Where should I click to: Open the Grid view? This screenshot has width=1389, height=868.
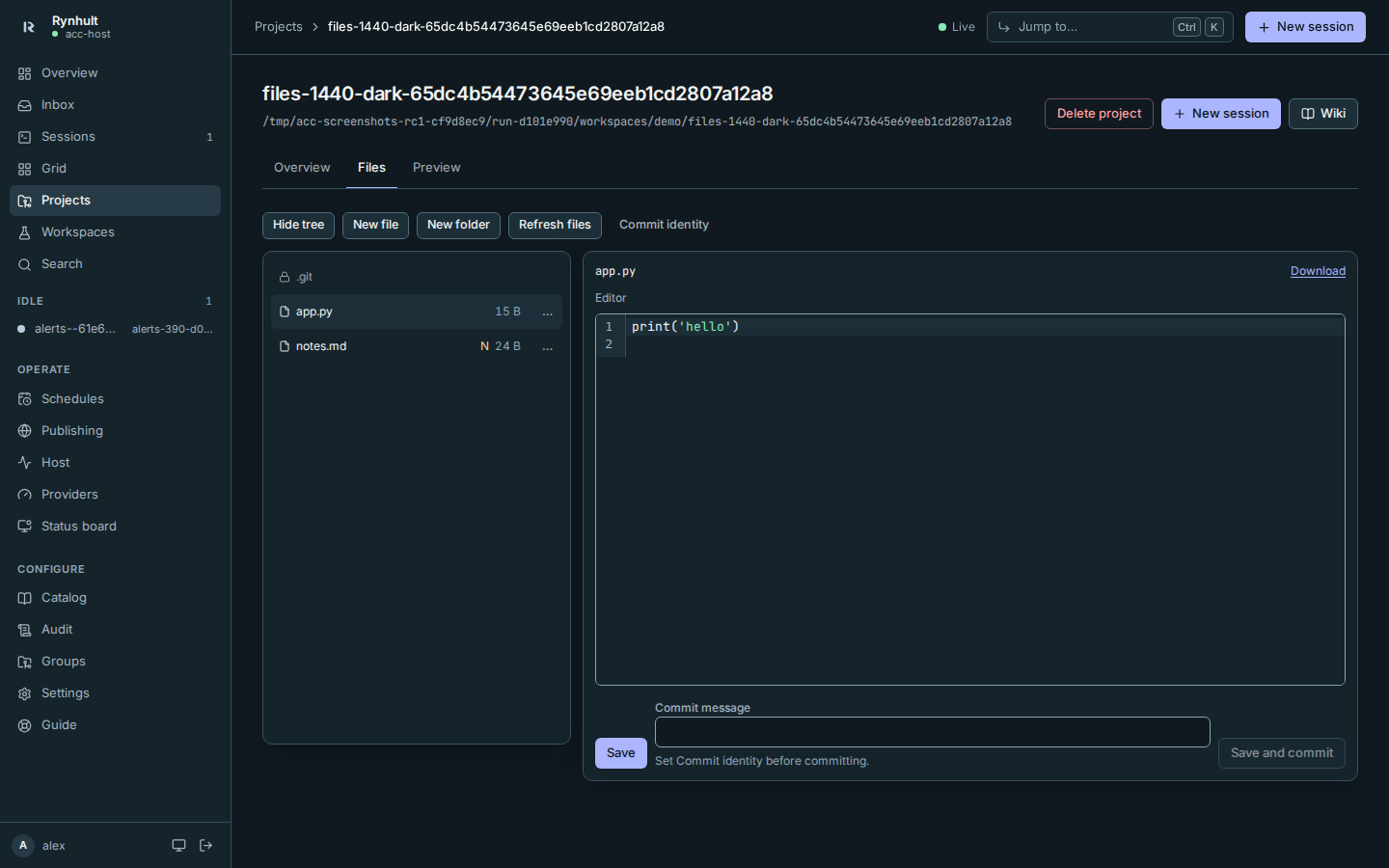115,169
